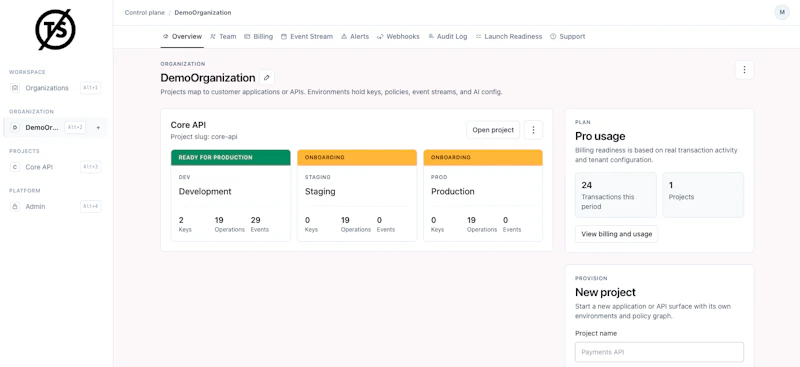This screenshot has height=367, width=800.
Task: Open the Event Stream tab
Action: [x=307, y=37]
